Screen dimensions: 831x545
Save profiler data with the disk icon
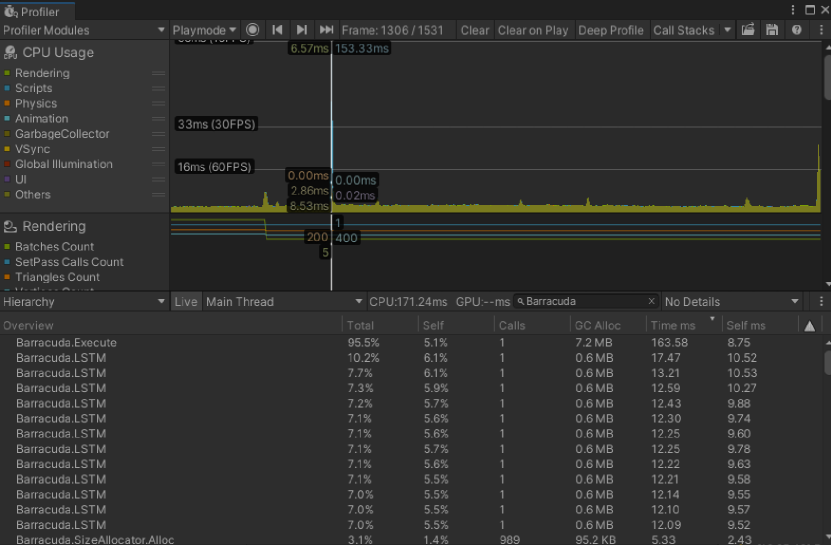click(772, 30)
